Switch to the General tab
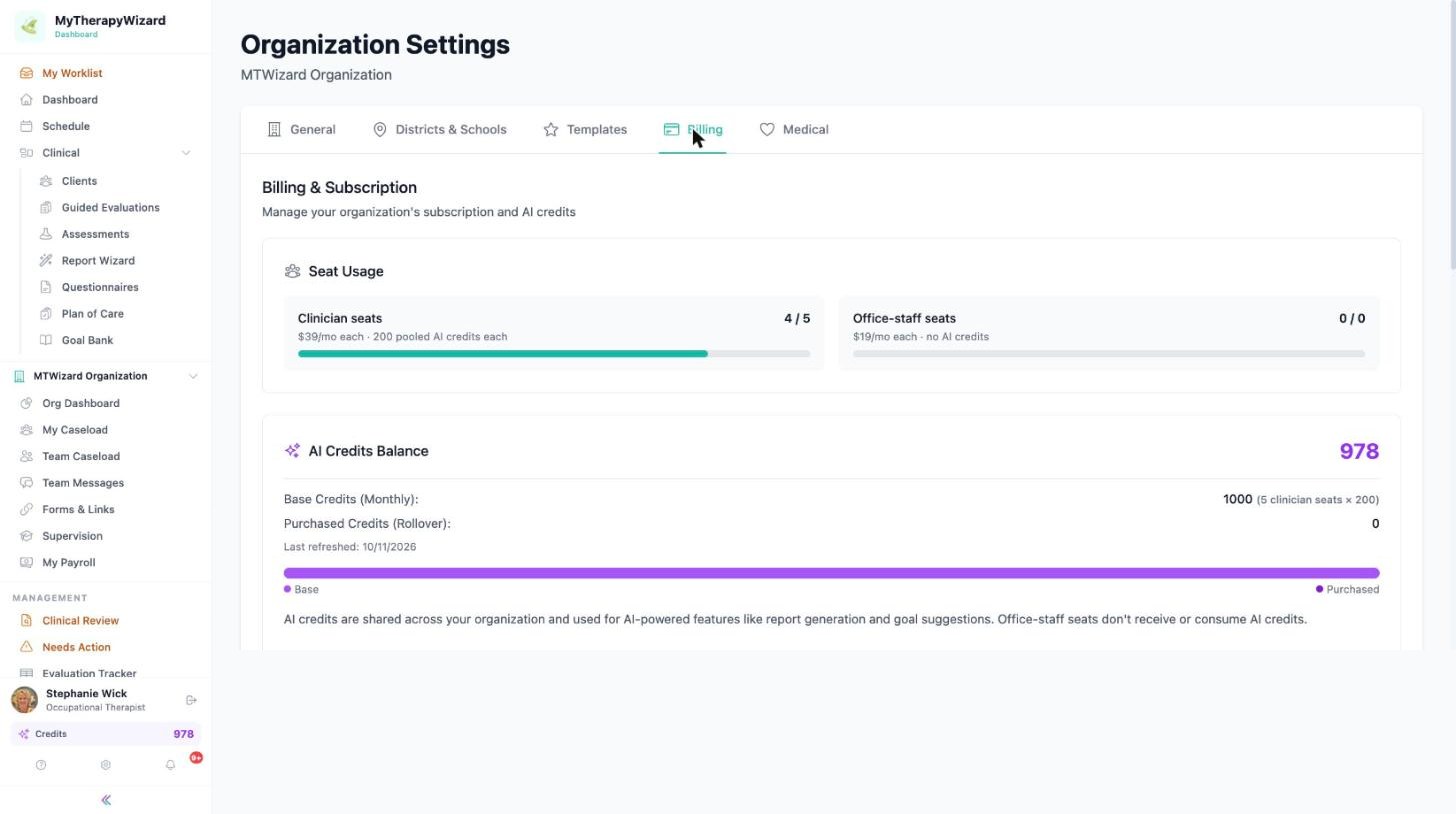Viewport: 1456px width, 814px height. 301,129
